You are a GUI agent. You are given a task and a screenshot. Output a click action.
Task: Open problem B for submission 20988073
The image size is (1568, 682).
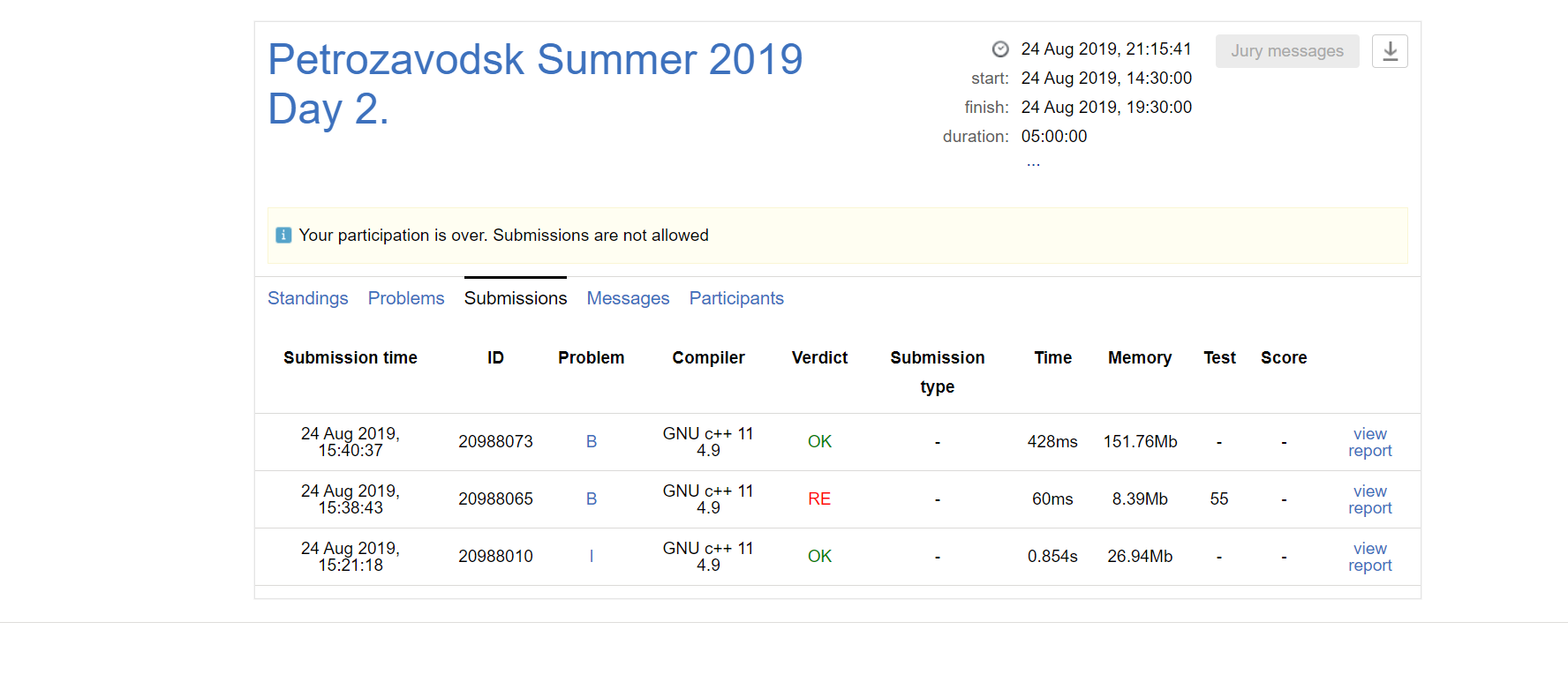tap(592, 442)
